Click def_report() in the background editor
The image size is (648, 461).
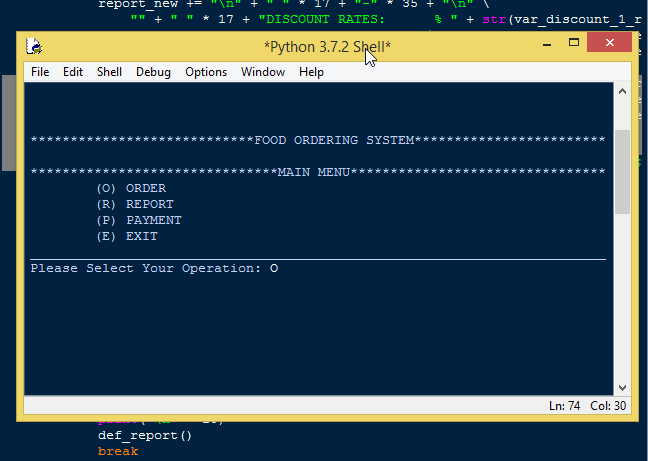(145, 436)
